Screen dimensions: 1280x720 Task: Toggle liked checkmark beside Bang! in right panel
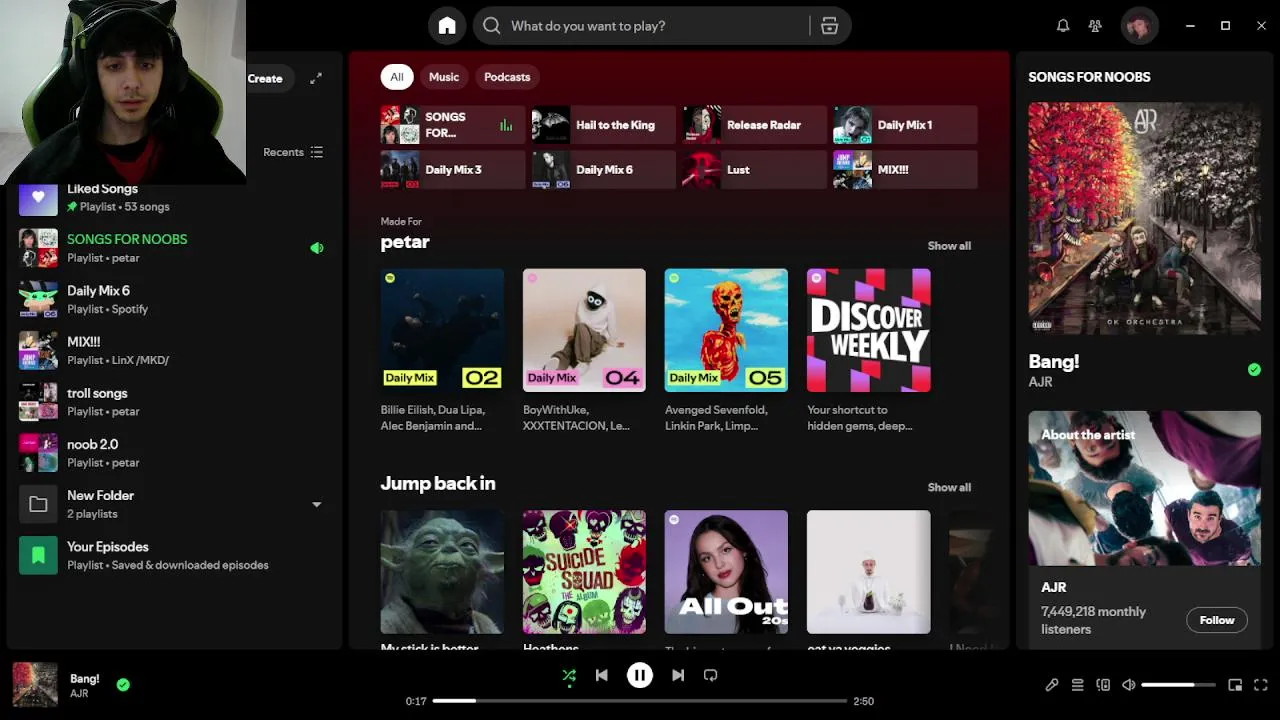tap(1254, 370)
